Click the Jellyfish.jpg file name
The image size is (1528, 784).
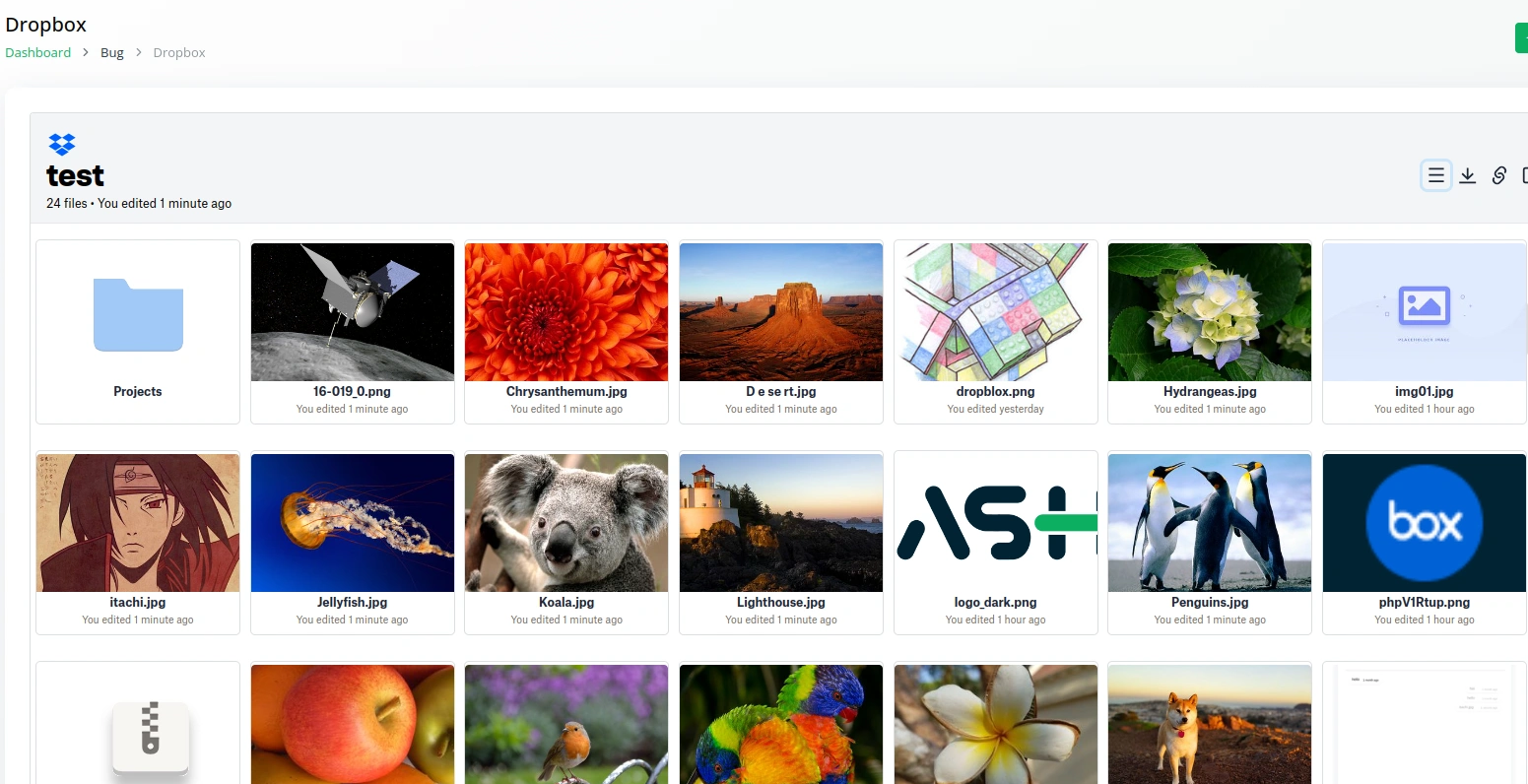click(x=353, y=602)
